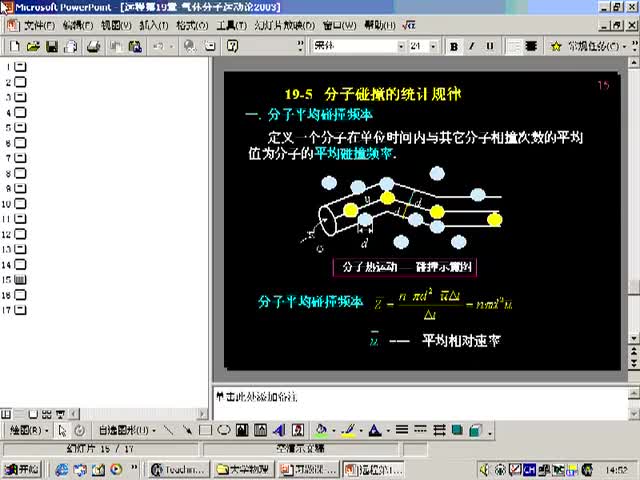Switch to Slide Sorter view icon

click(47, 414)
